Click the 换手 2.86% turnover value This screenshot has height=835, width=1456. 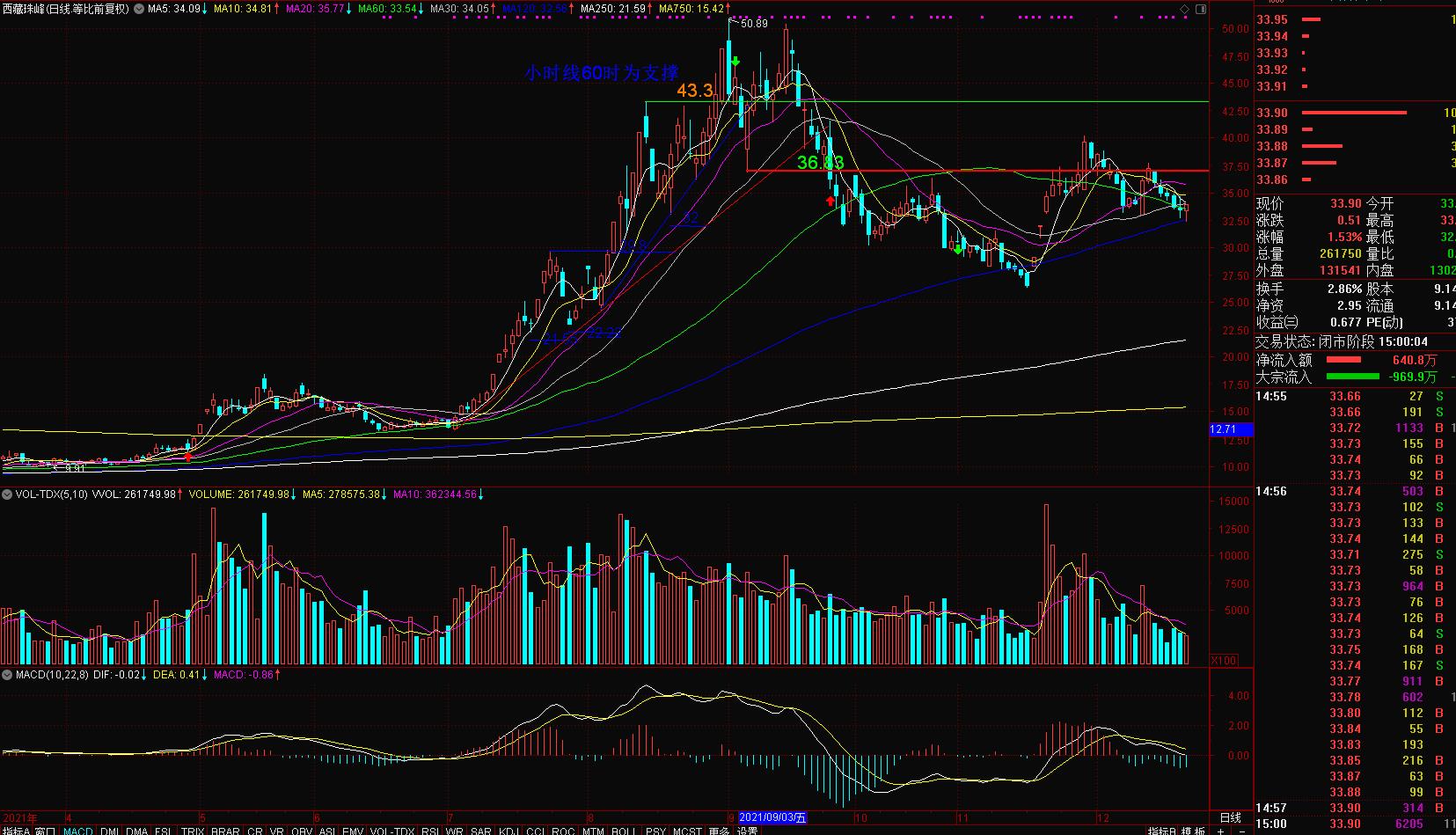point(1344,289)
